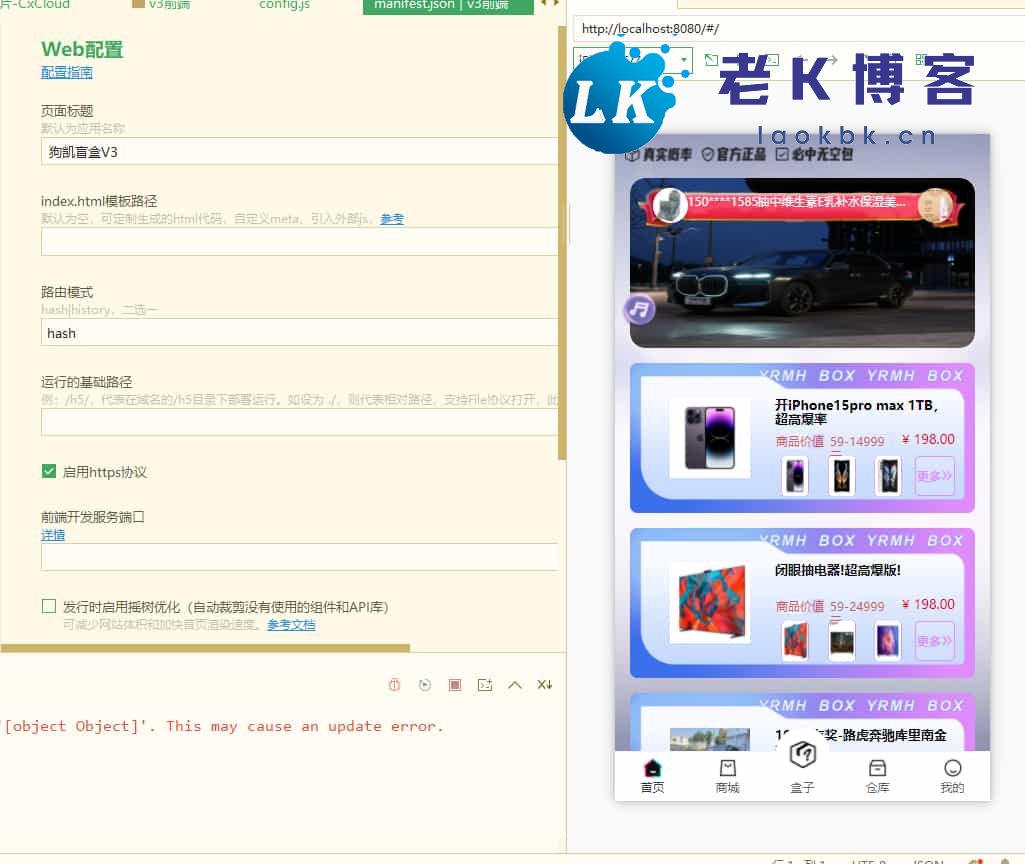The image size is (1025, 864).
Task: Open the 配置指南 link
Action: click(x=66, y=72)
